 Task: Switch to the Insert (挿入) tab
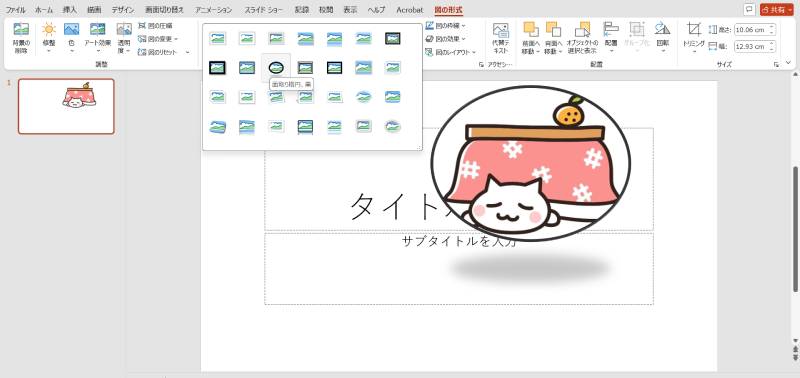pyautogui.click(x=70, y=10)
